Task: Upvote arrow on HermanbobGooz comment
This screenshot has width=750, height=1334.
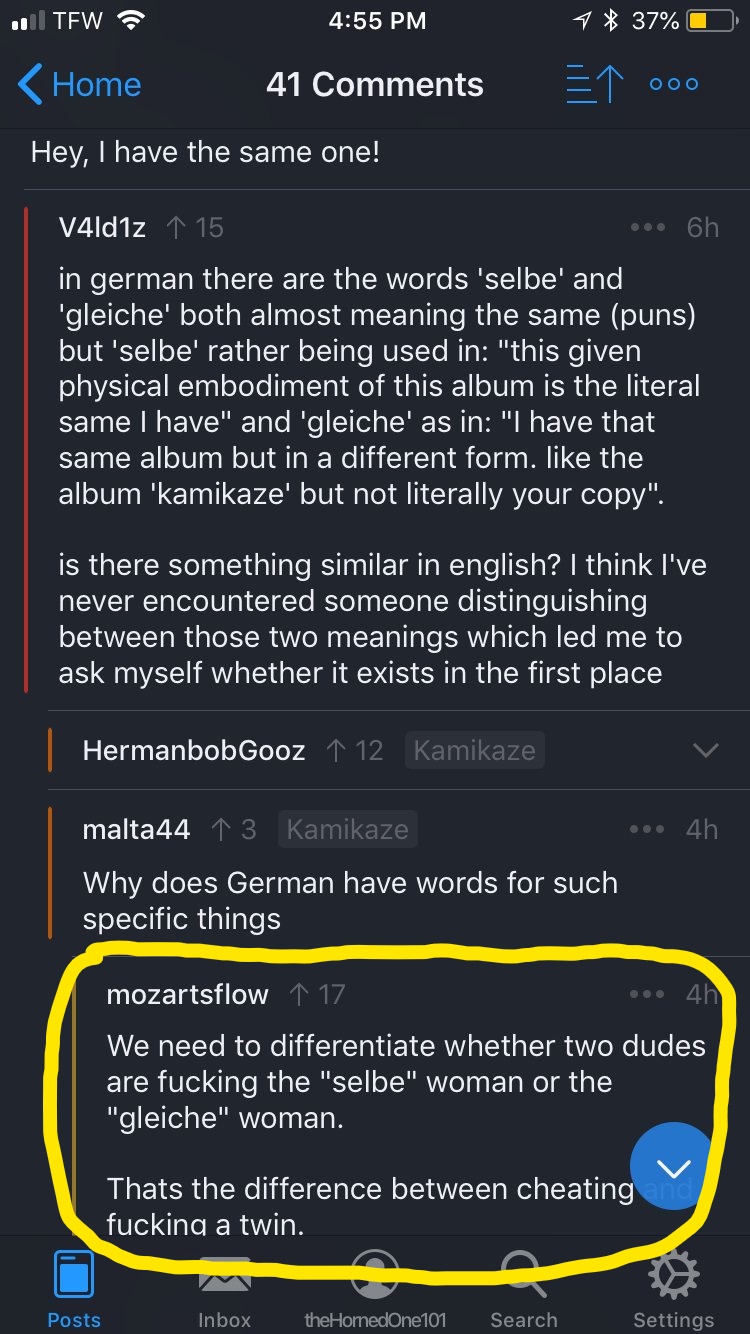Action: click(336, 750)
